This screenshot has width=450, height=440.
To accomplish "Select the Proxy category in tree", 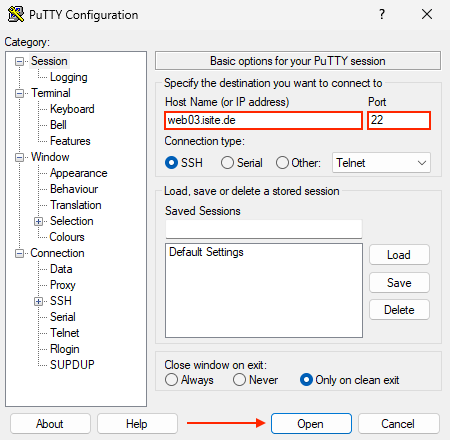I will [x=63, y=285].
